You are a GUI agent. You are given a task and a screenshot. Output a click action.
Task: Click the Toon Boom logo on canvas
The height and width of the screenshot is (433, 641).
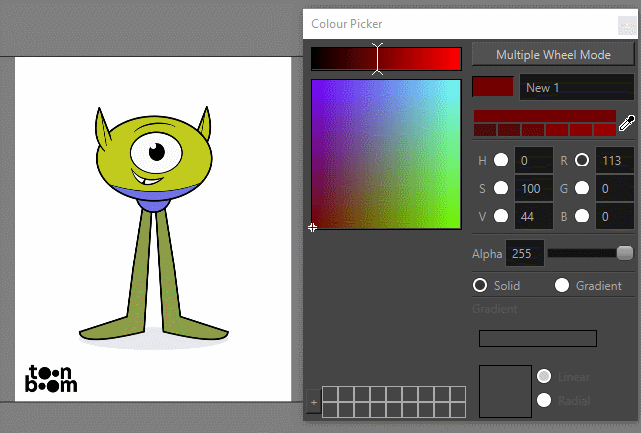[x=52, y=377]
